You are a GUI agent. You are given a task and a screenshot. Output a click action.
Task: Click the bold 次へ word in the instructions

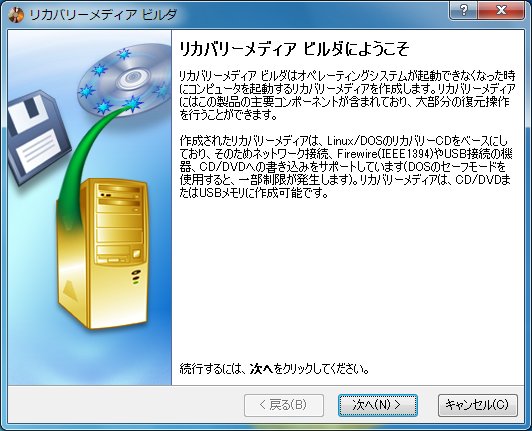pos(262,369)
